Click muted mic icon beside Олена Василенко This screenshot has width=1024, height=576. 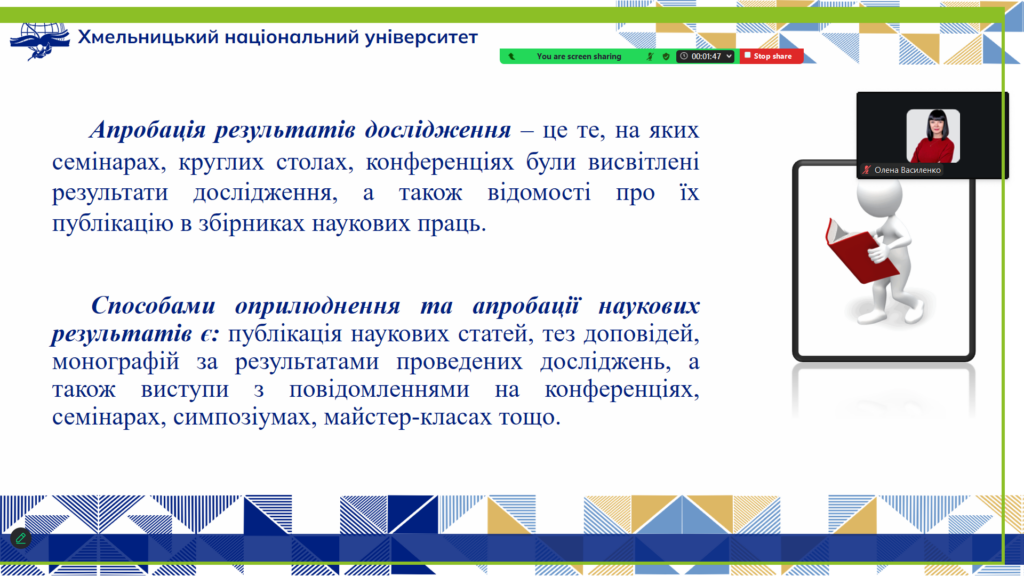pyautogui.click(x=867, y=170)
